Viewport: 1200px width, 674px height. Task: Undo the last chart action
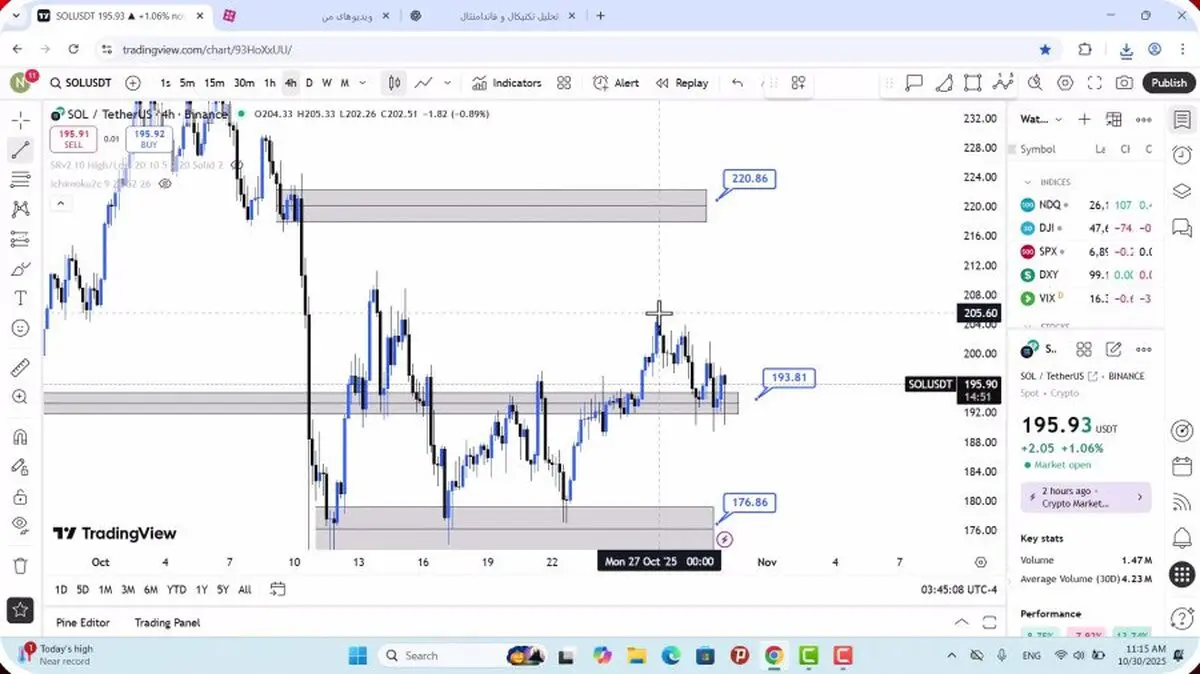pyautogui.click(x=737, y=83)
